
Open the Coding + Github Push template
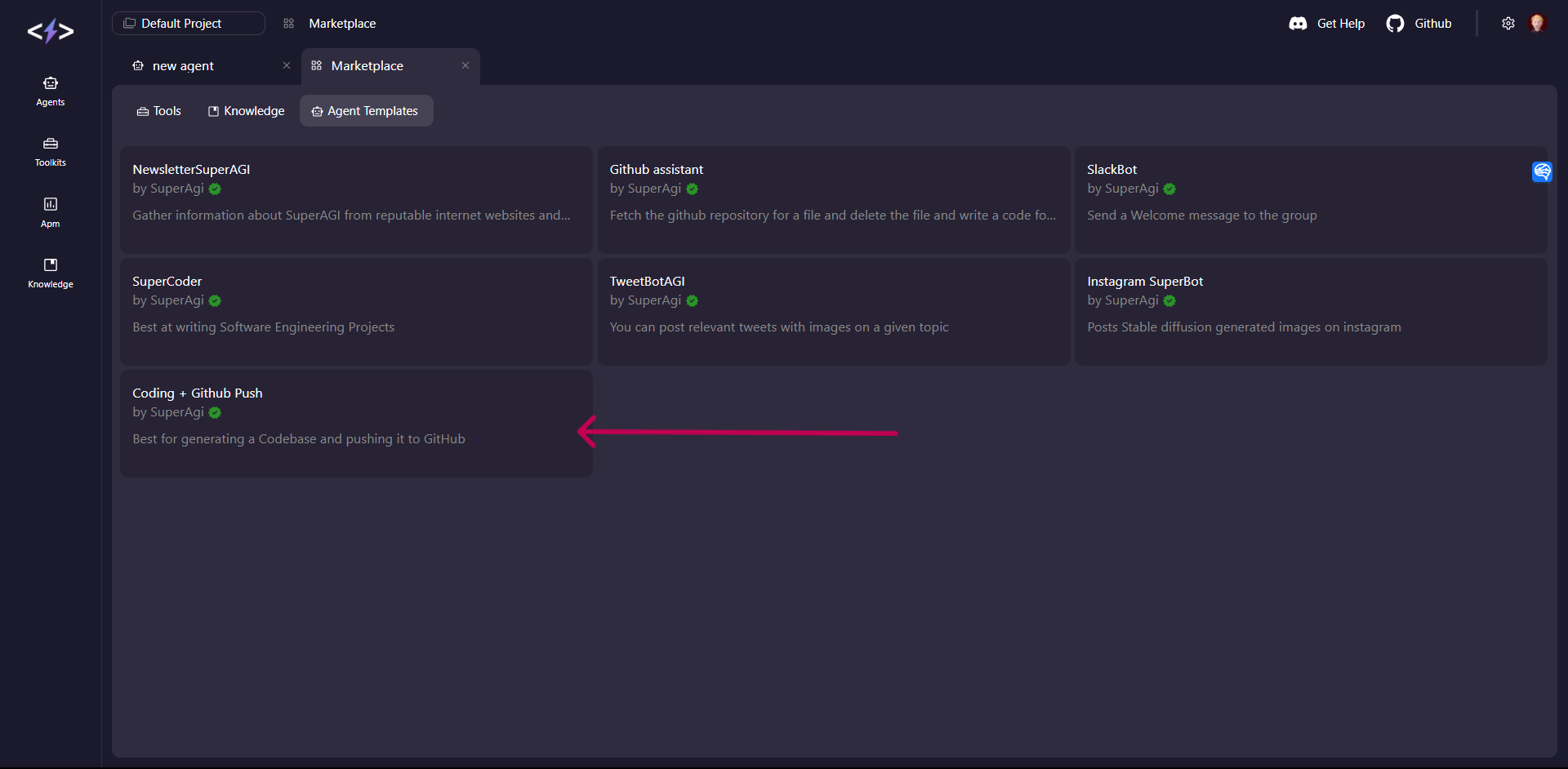click(x=356, y=424)
